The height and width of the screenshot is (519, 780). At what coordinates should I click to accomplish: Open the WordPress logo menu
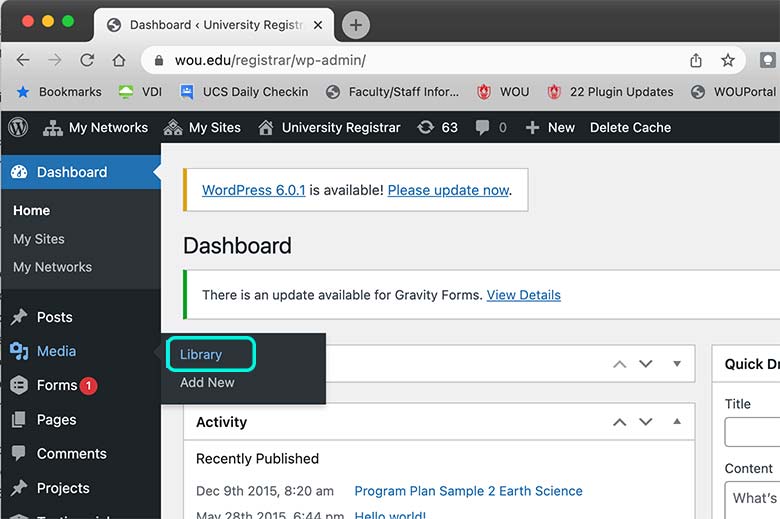click(x=18, y=127)
